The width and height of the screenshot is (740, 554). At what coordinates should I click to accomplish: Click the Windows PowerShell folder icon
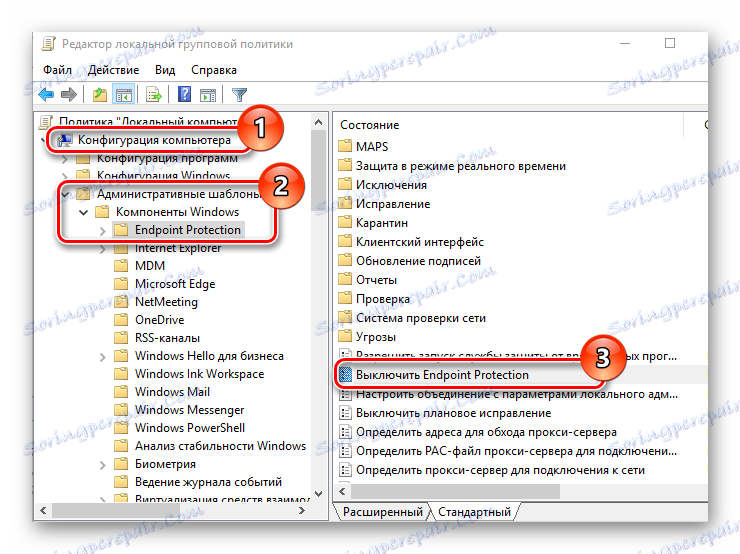pyautogui.click(x=121, y=427)
